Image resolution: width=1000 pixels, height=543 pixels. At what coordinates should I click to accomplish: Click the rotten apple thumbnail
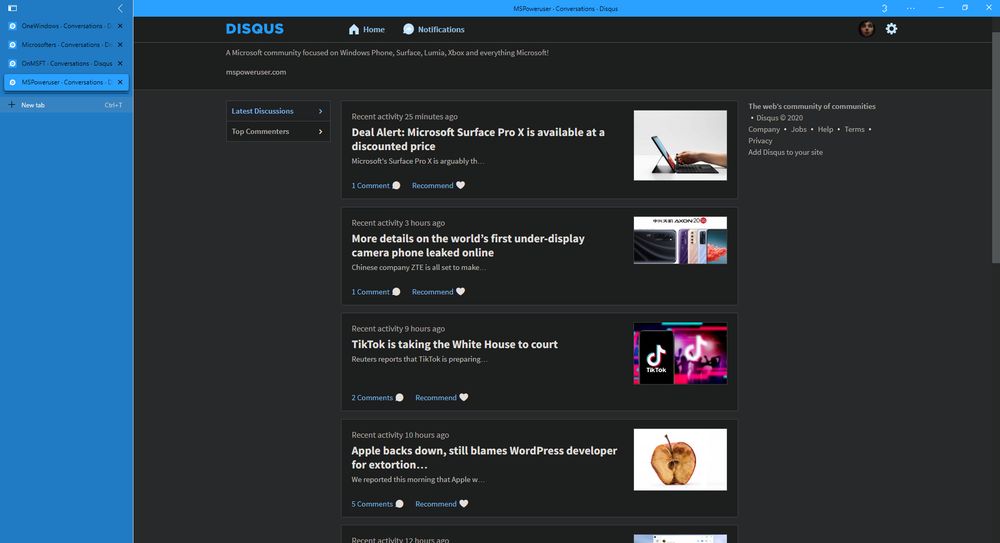point(680,460)
